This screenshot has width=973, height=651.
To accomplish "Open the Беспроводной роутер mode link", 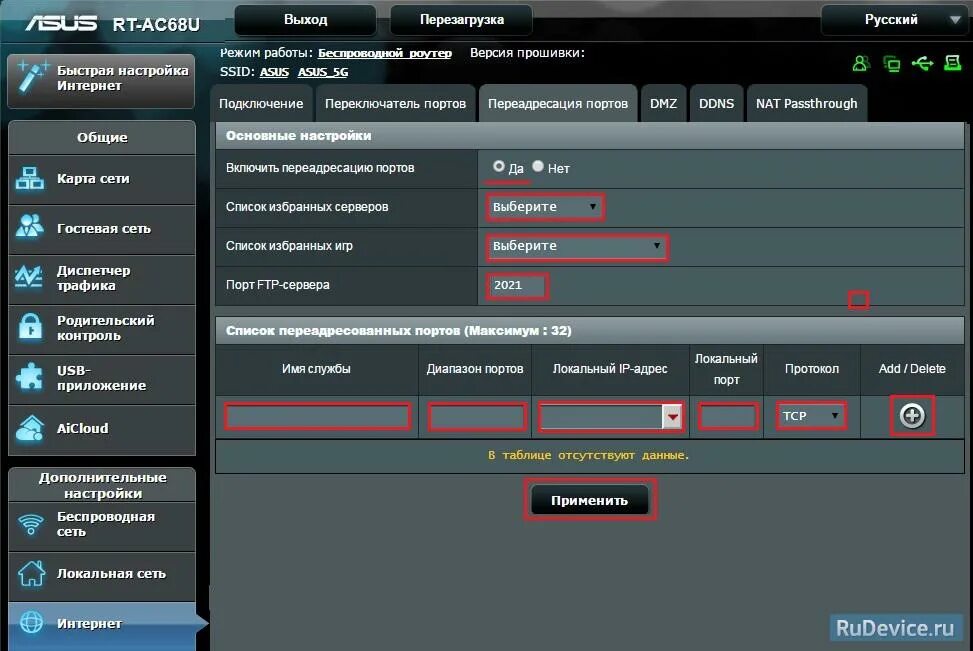I will coord(385,53).
